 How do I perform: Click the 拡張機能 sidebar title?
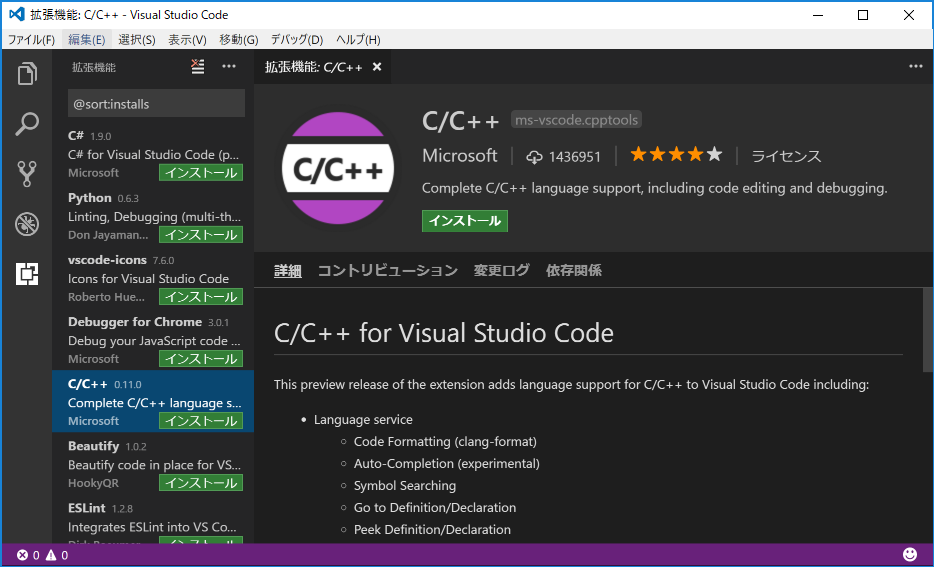(x=94, y=67)
